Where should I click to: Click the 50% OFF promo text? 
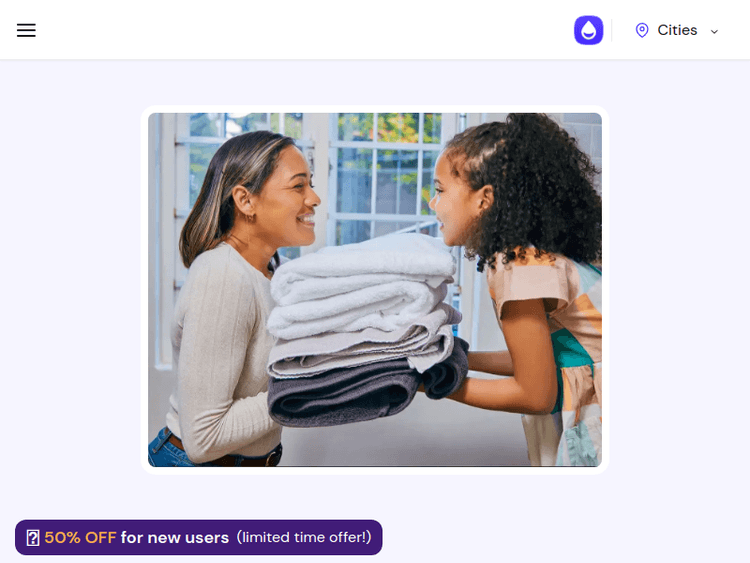[80, 538]
